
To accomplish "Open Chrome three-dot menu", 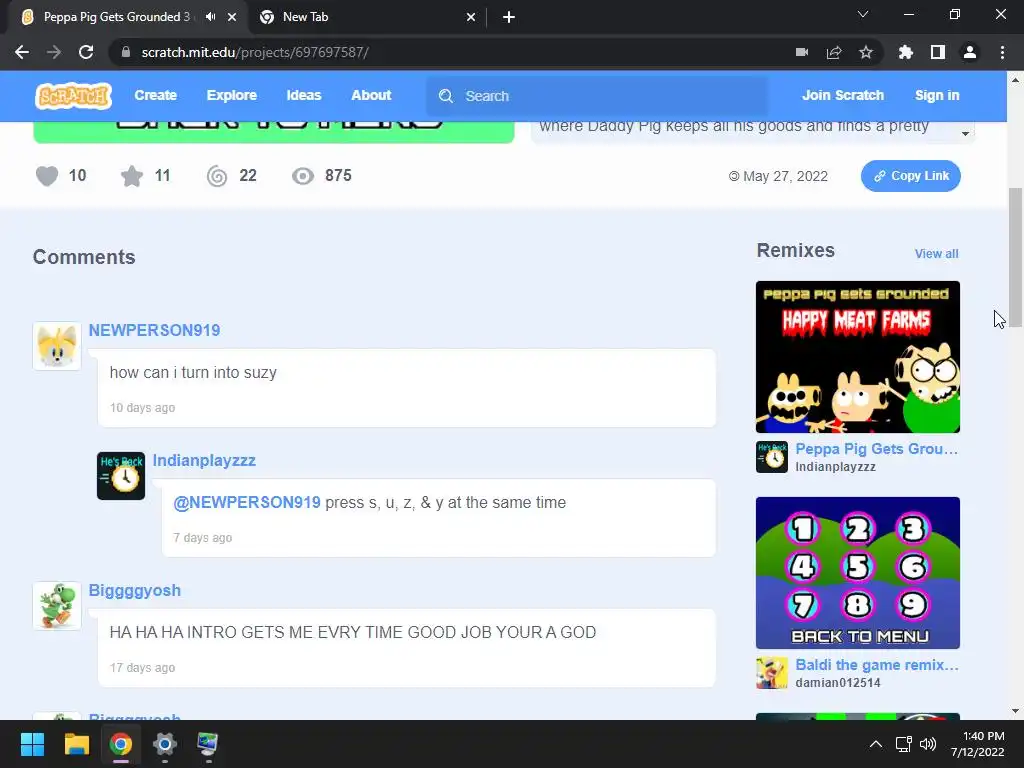I will coord(1002,52).
